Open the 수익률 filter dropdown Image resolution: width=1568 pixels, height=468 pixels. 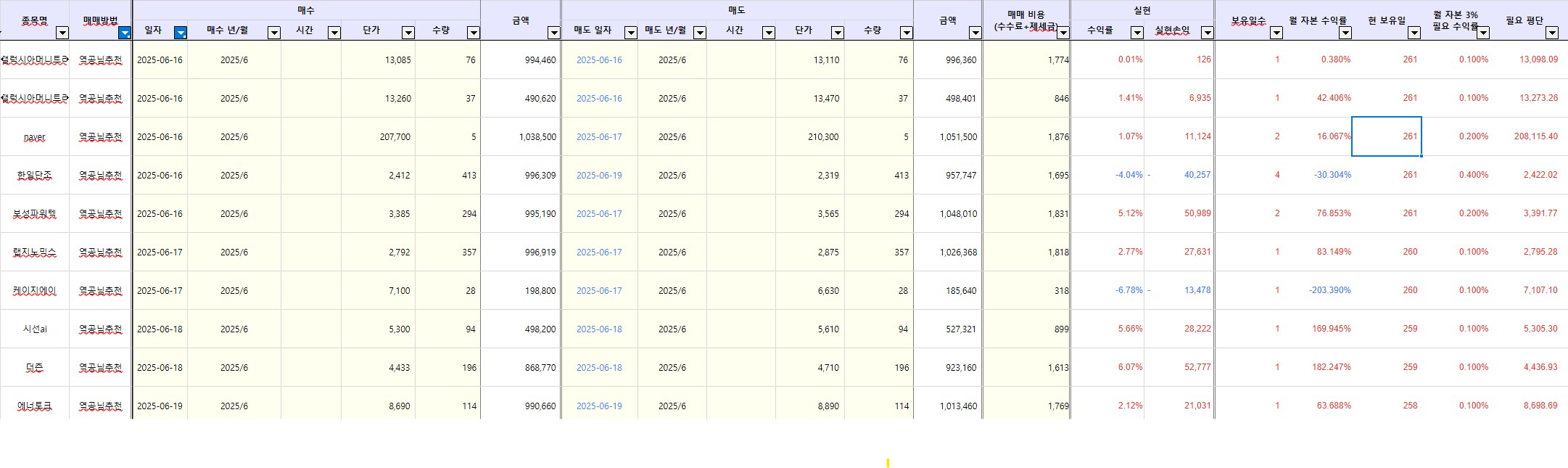point(1136,33)
